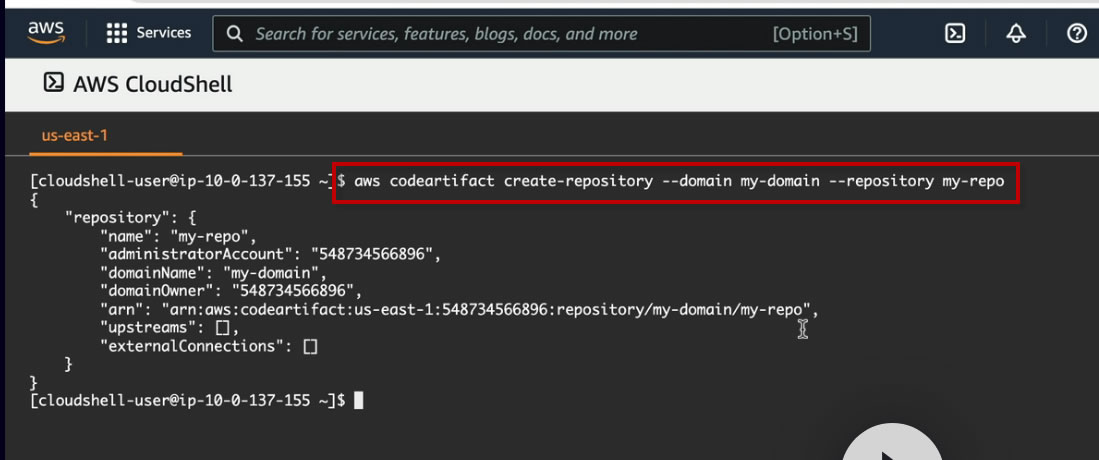This screenshot has width=1099, height=460.
Task: Click the repository arn output line
Action: (x=460, y=310)
